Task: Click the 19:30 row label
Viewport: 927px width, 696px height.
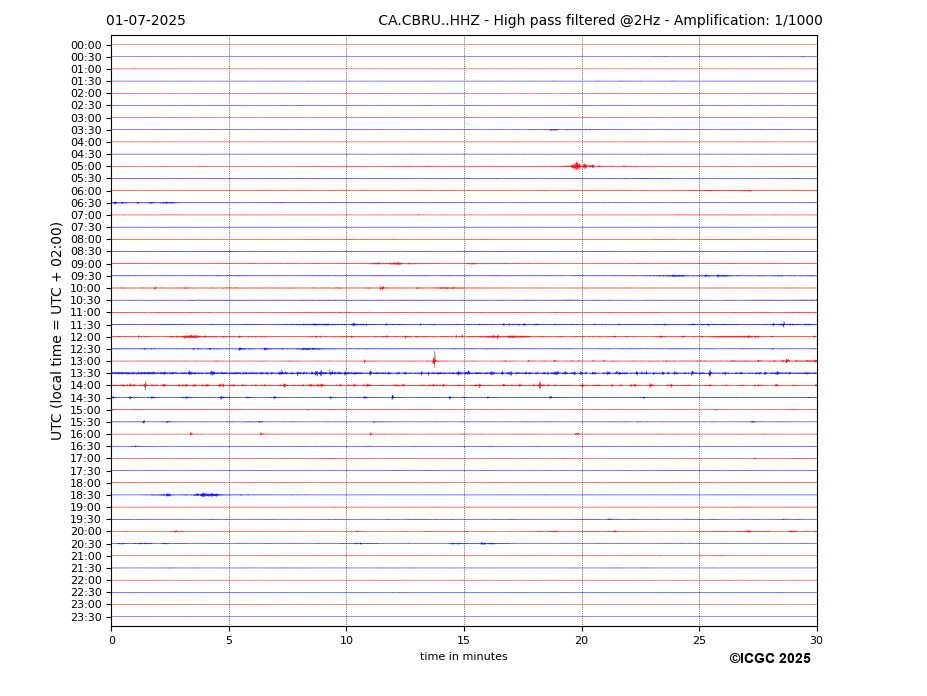Action: click(x=86, y=520)
